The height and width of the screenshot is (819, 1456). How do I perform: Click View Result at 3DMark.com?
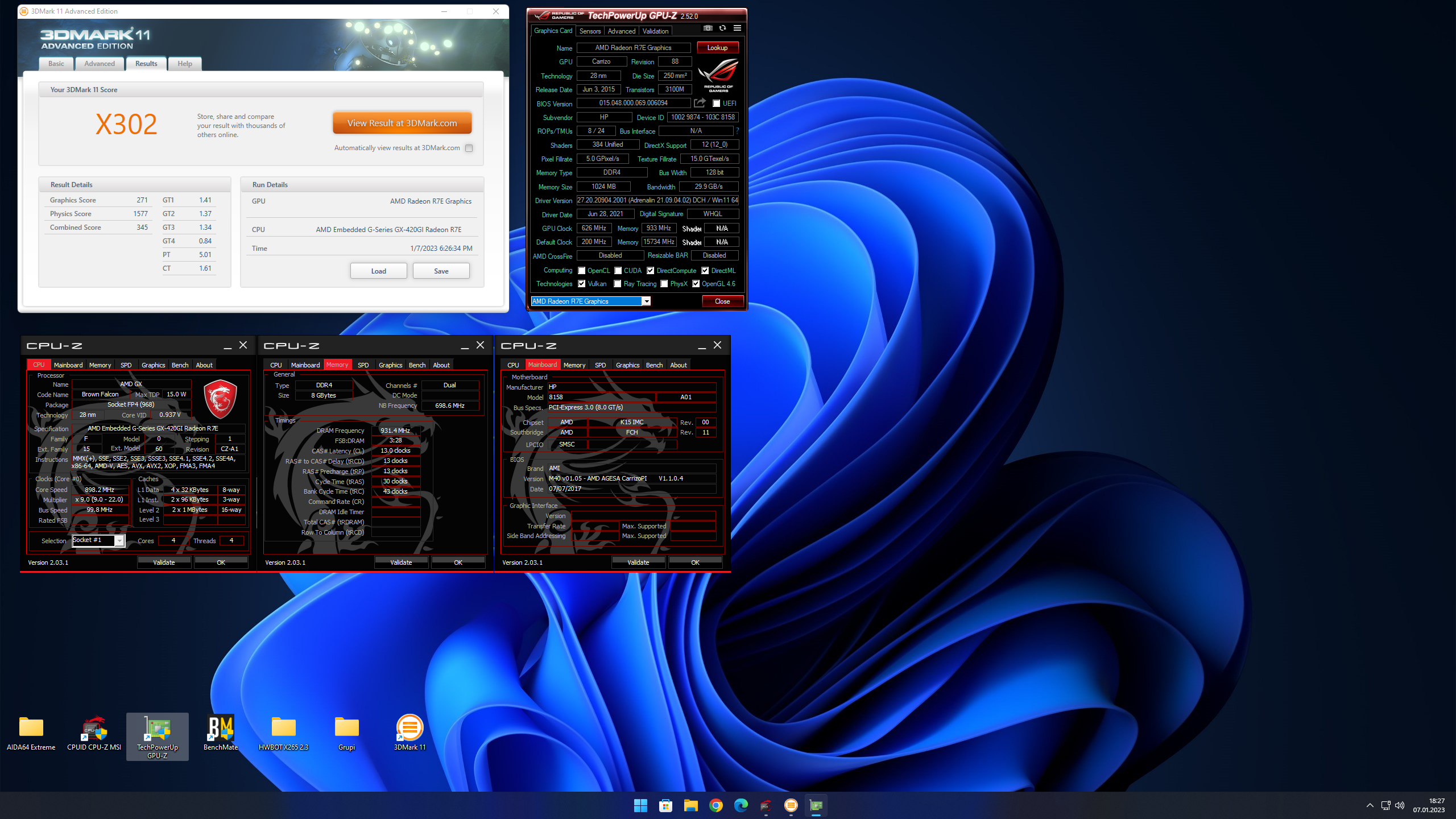tap(402, 123)
